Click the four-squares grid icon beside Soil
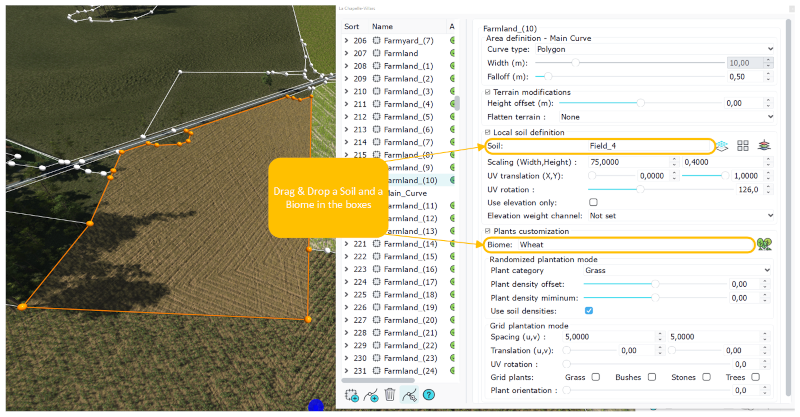The image size is (800, 417). coord(743,146)
